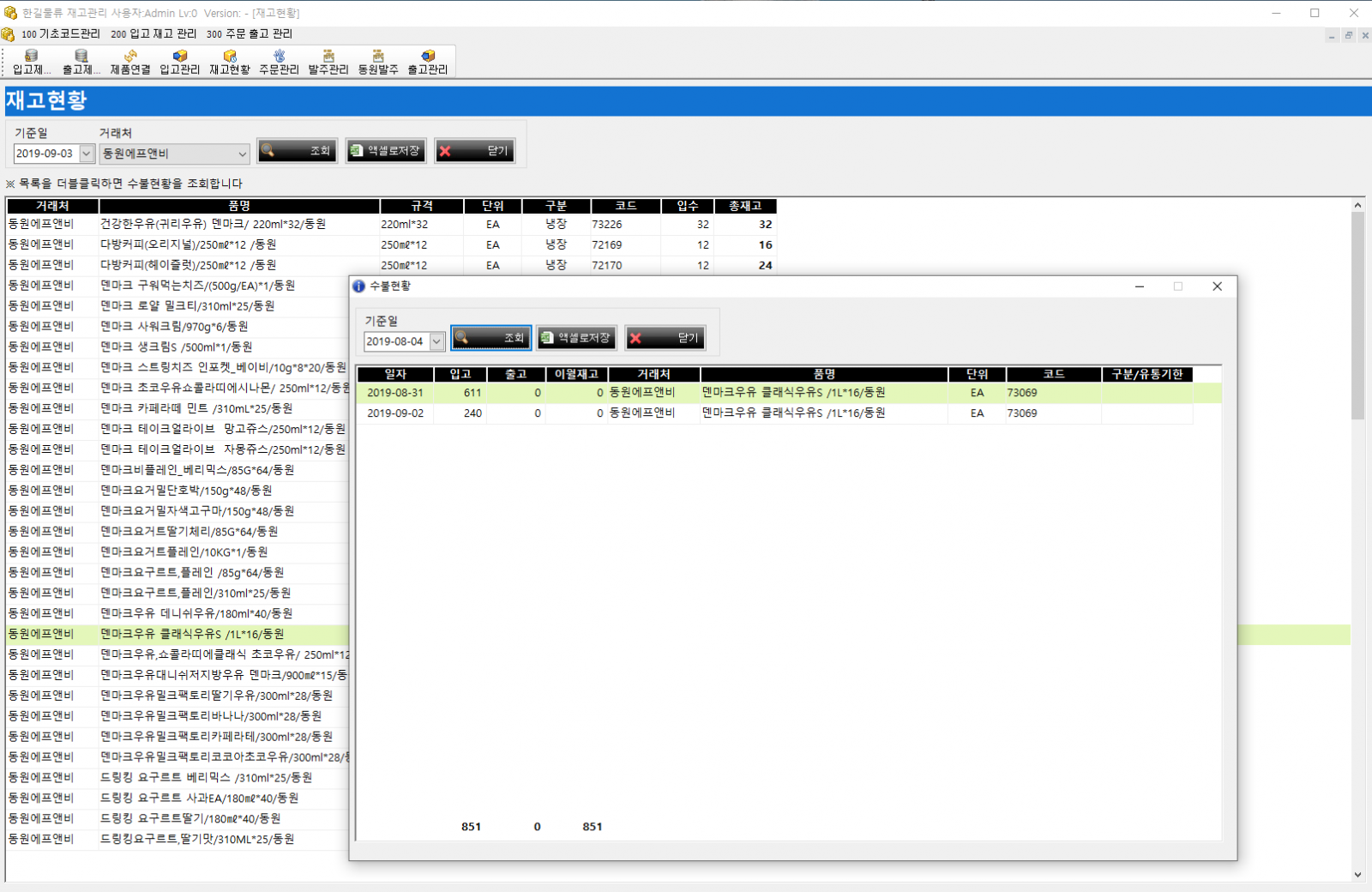The width and height of the screenshot is (1372, 892).
Task: Click 엑셀로저장 button in 수불현황 dialog
Action: point(577,338)
